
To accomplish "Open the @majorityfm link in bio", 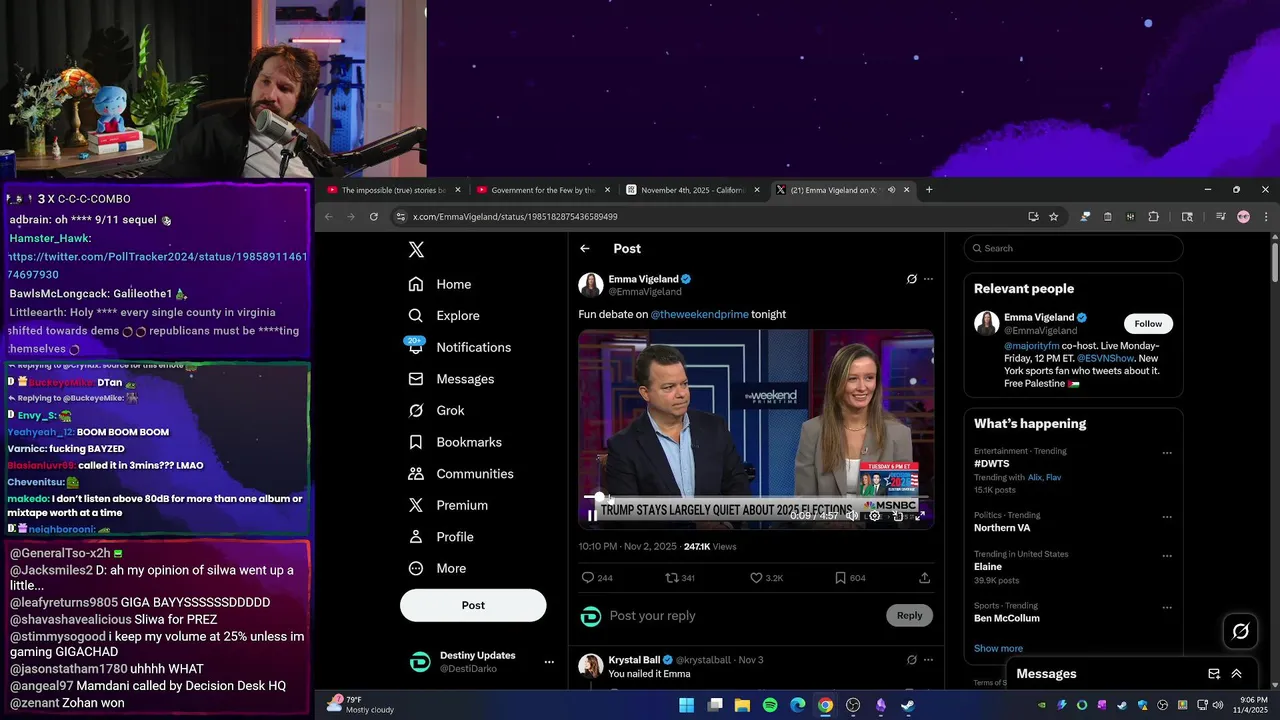I will click(x=1031, y=346).
